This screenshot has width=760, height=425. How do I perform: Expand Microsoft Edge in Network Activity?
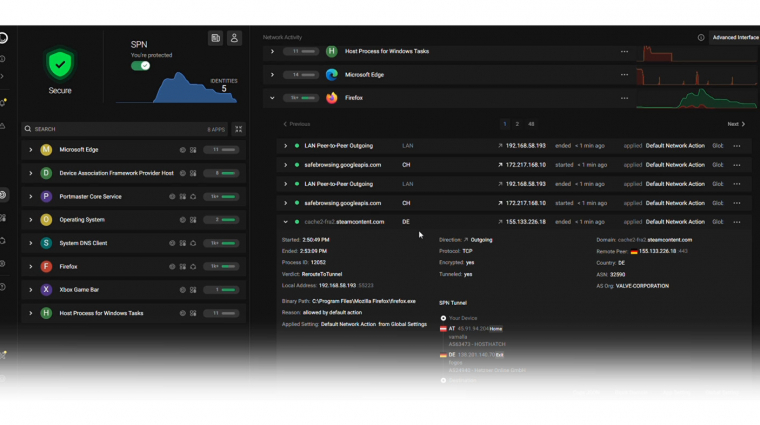[272, 75]
